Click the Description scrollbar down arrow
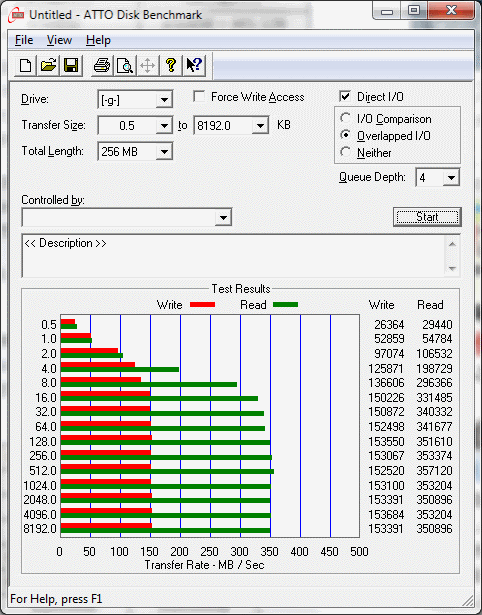482x615 pixels. [x=452, y=269]
